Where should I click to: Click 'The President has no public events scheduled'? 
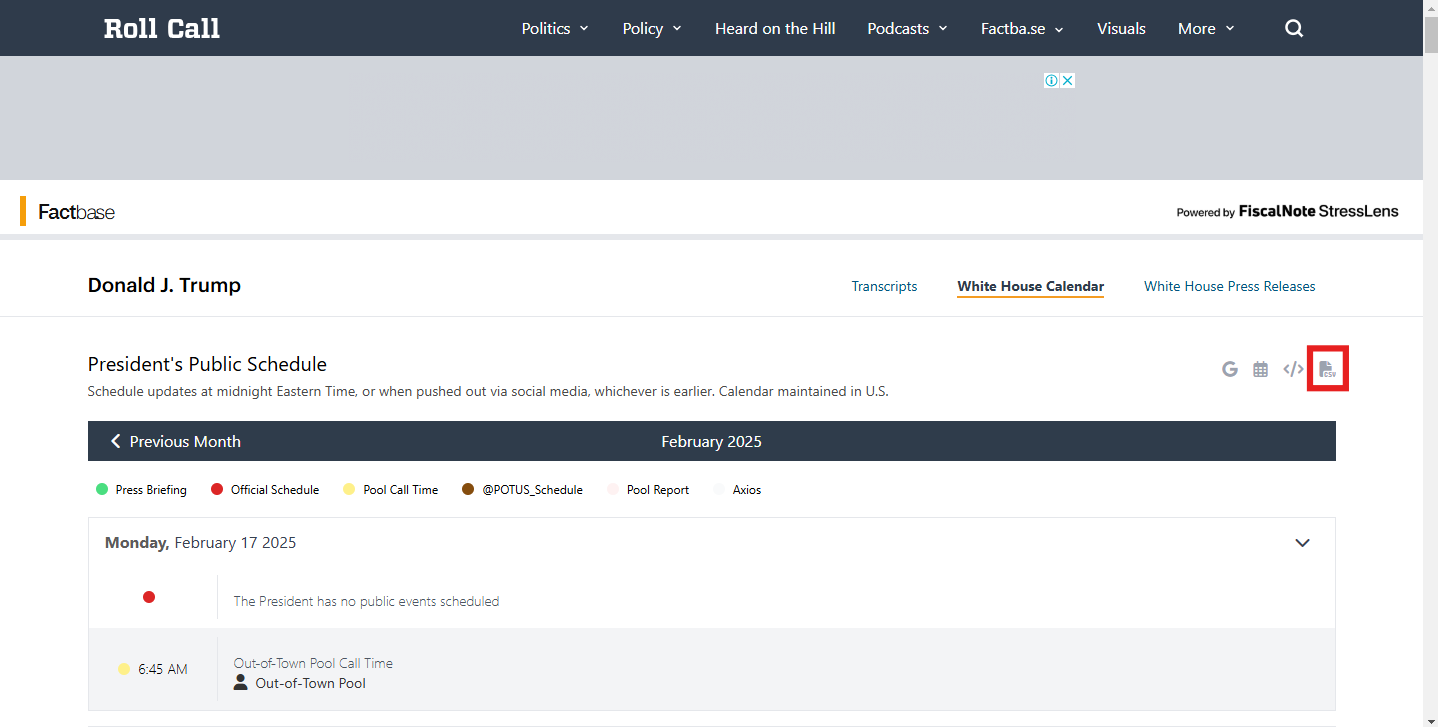[366, 601]
